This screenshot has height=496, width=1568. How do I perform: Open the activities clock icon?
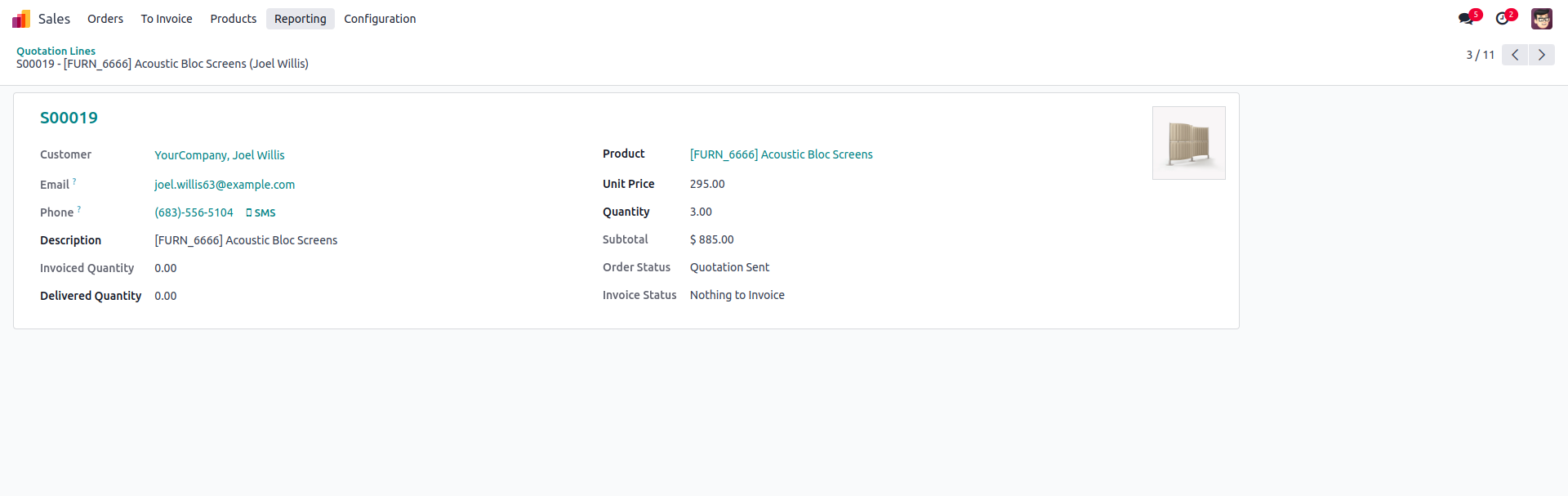(1503, 19)
